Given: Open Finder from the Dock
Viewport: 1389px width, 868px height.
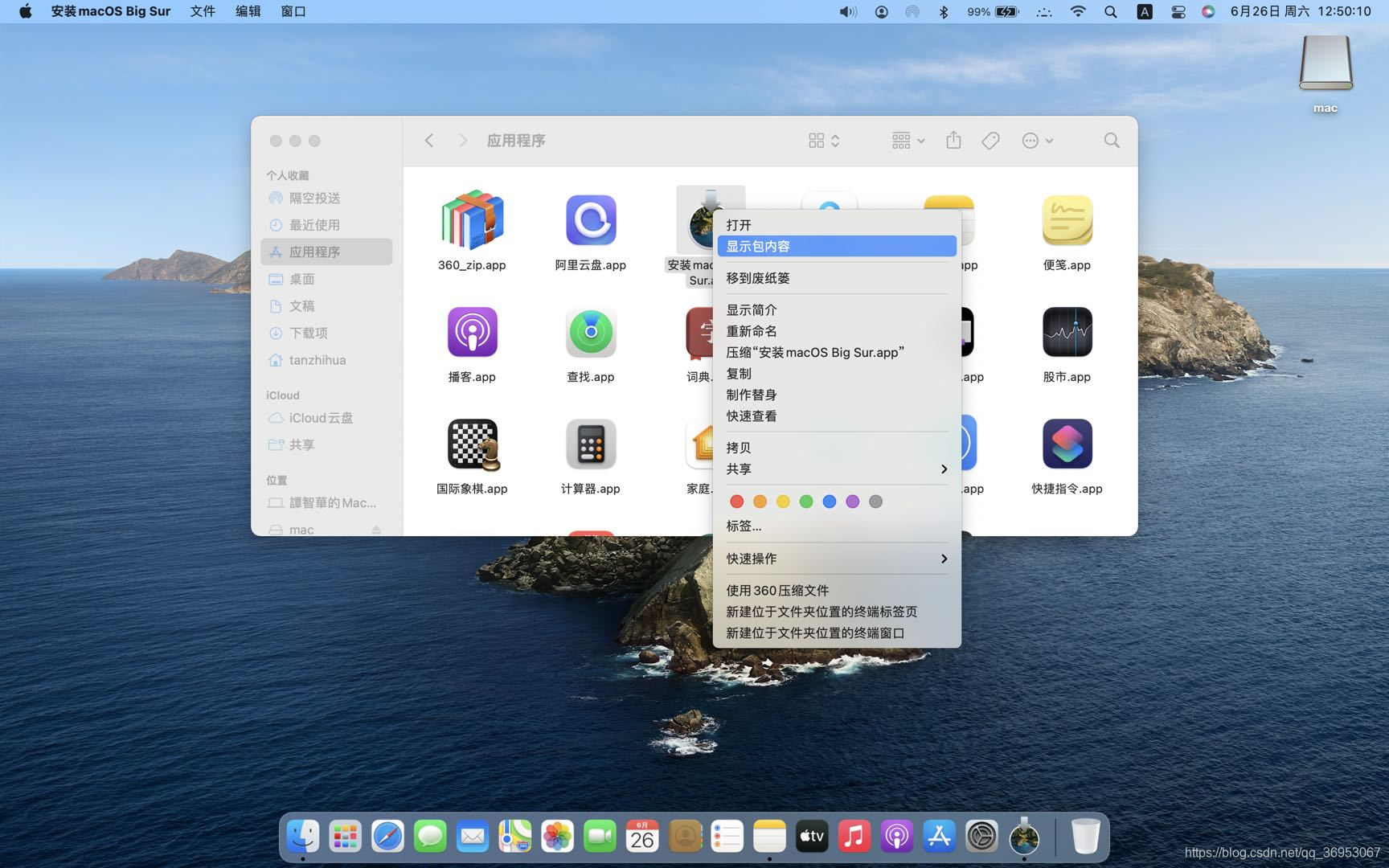Looking at the screenshot, I should pos(303,837).
